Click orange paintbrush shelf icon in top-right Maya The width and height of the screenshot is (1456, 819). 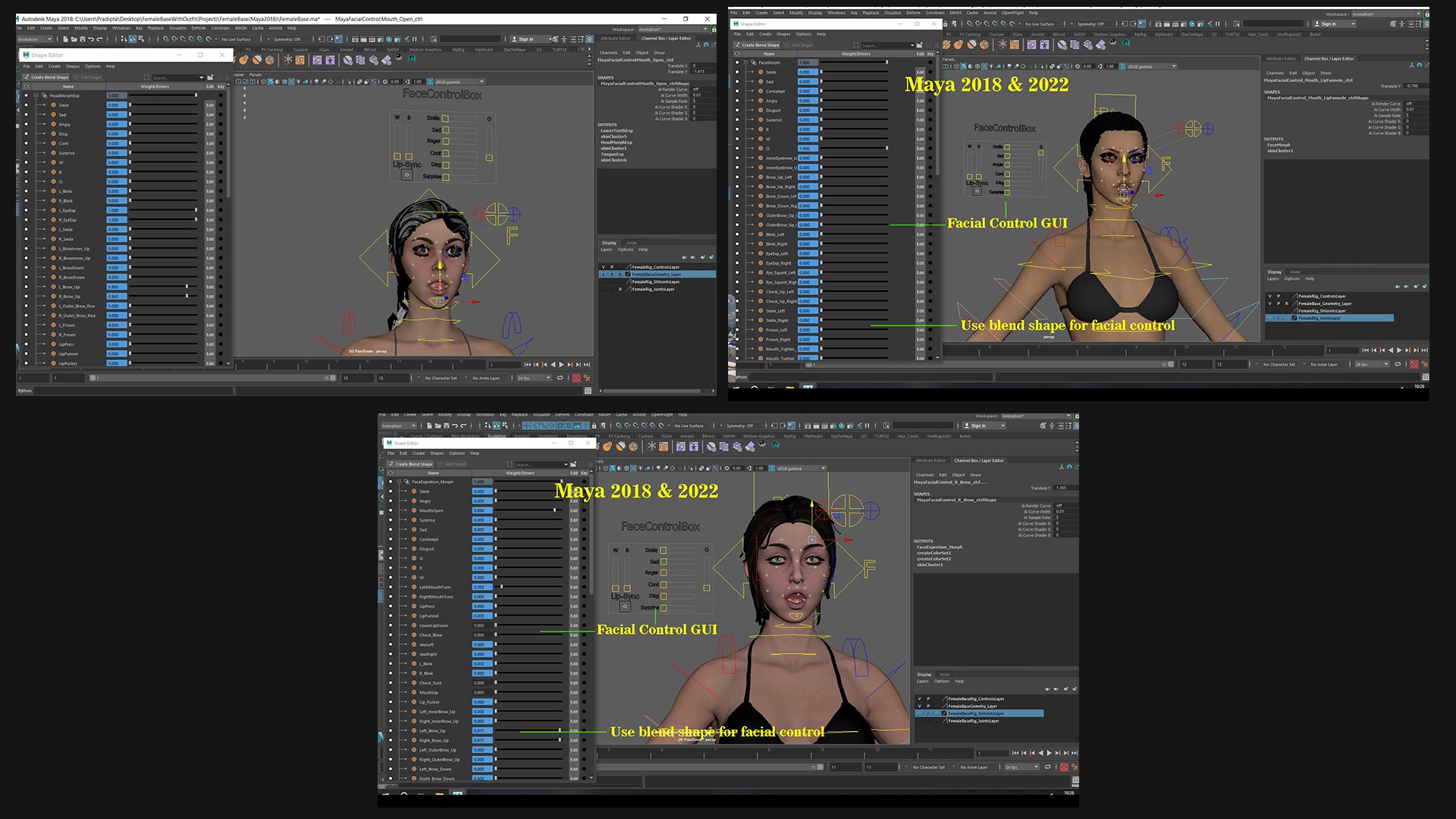(x=946, y=45)
